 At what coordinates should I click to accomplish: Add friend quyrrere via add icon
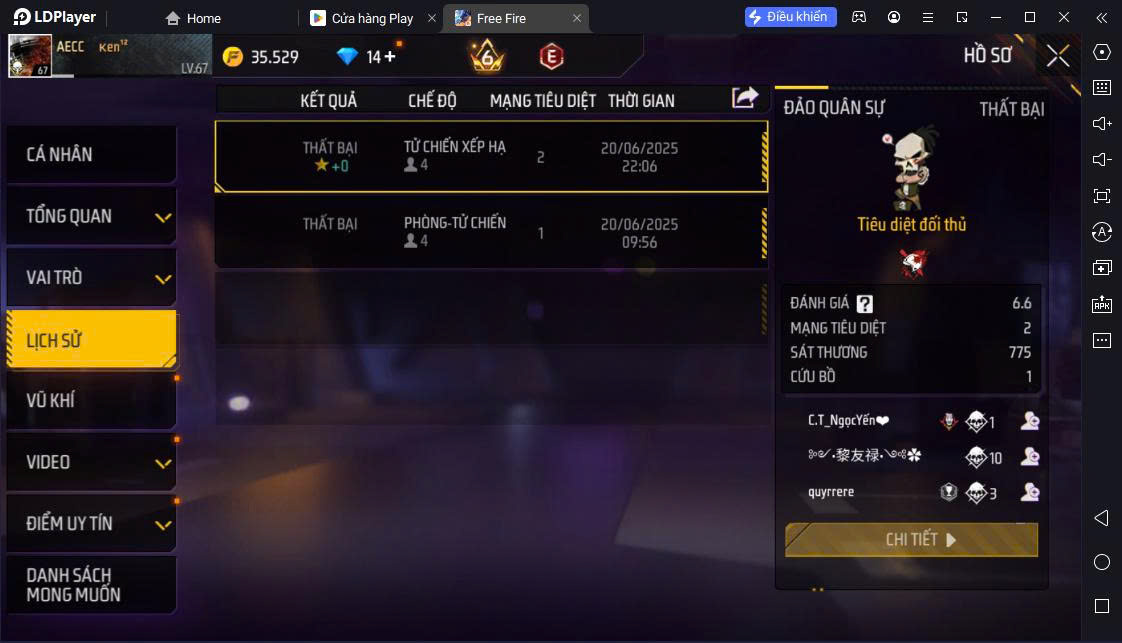pyautogui.click(x=1030, y=492)
